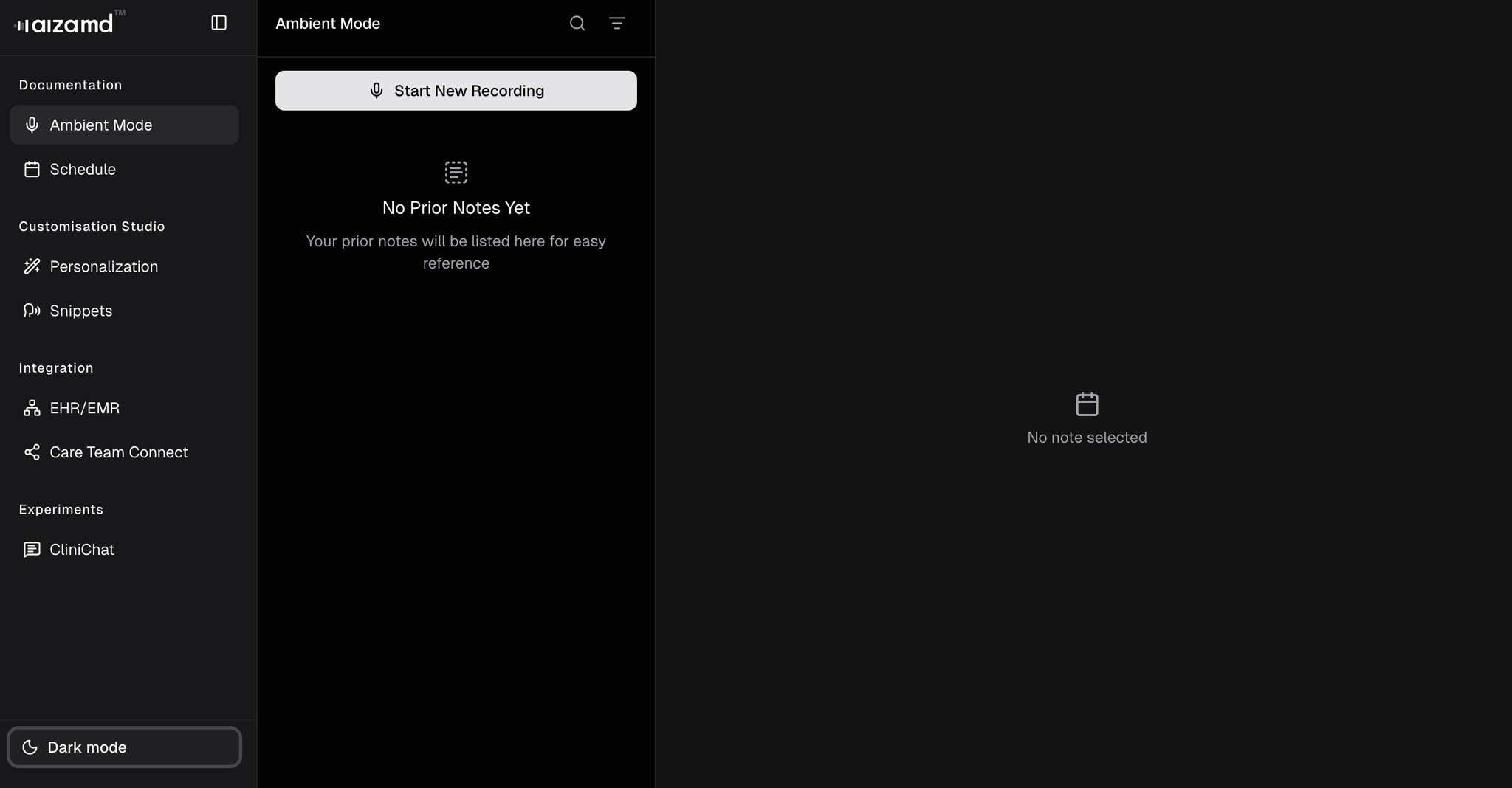Collapse the sidebar using the panel icon
This screenshot has height=788, width=1512.
point(219,23)
